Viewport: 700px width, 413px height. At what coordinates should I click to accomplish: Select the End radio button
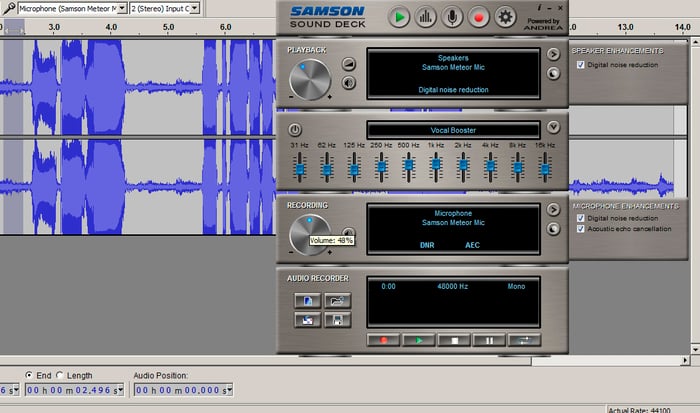29,375
